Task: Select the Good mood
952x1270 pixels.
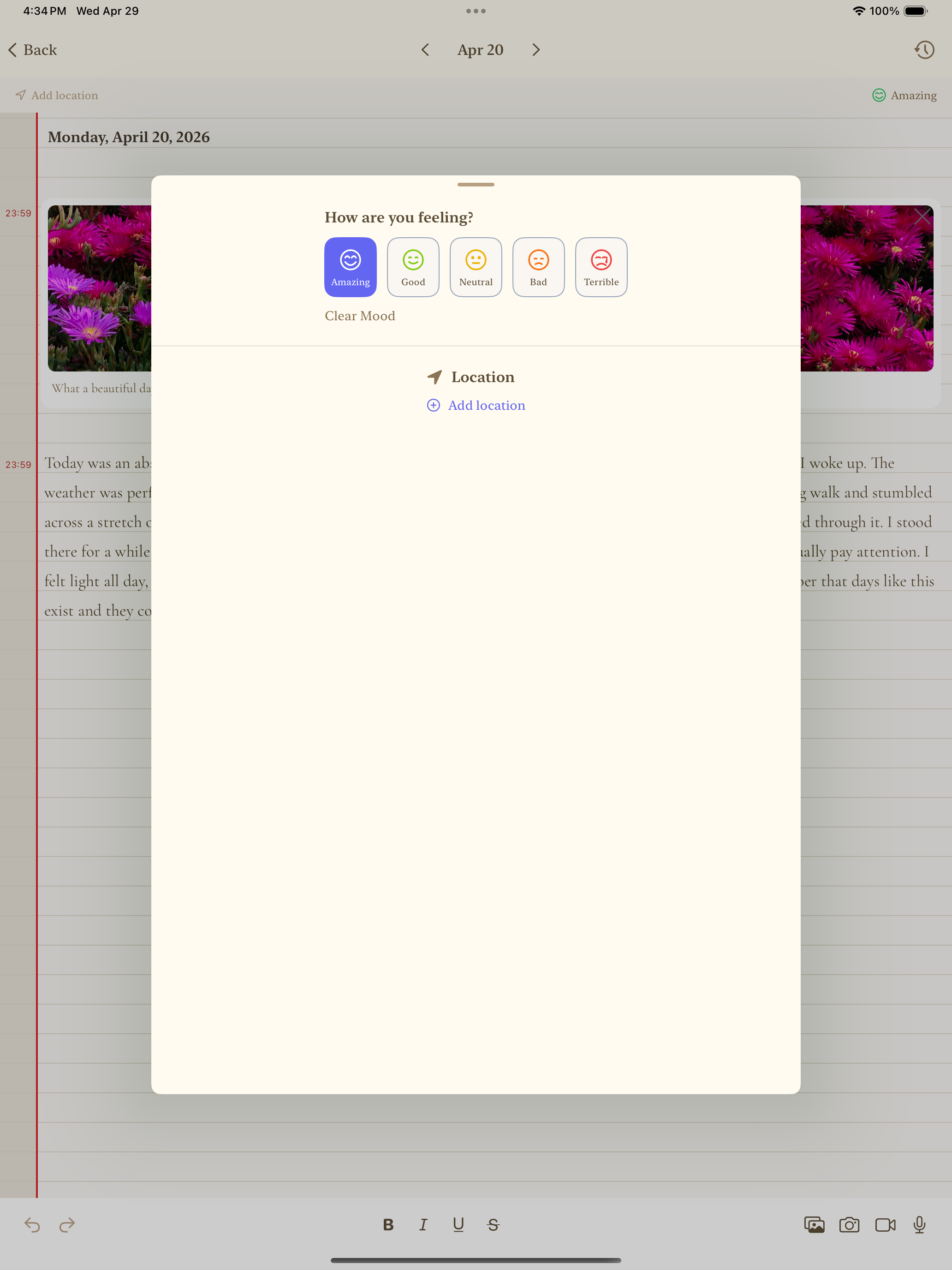Action: coord(413,267)
